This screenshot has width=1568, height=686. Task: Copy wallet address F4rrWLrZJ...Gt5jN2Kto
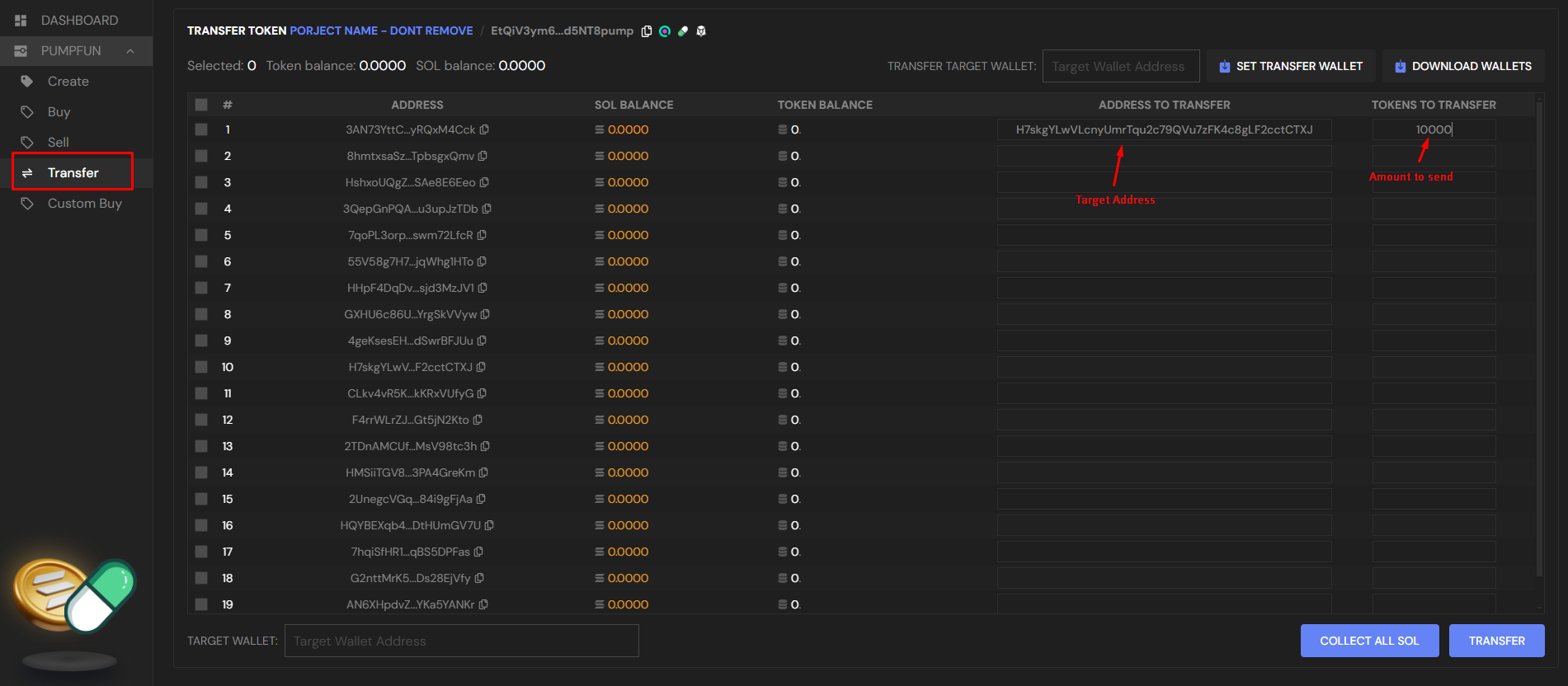pyautogui.click(x=478, y=420)
